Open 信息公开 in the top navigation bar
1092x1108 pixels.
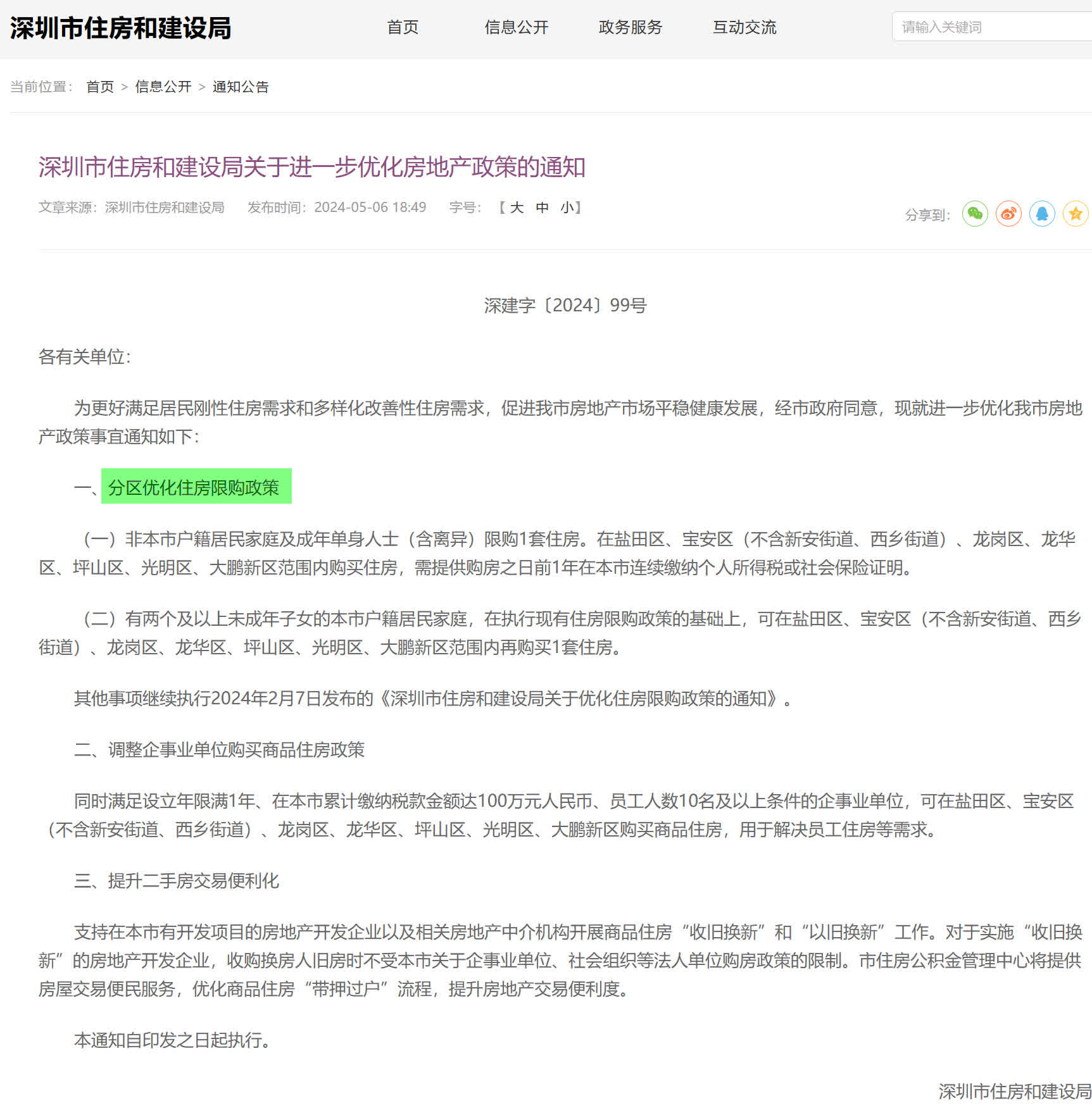point(517,27)
